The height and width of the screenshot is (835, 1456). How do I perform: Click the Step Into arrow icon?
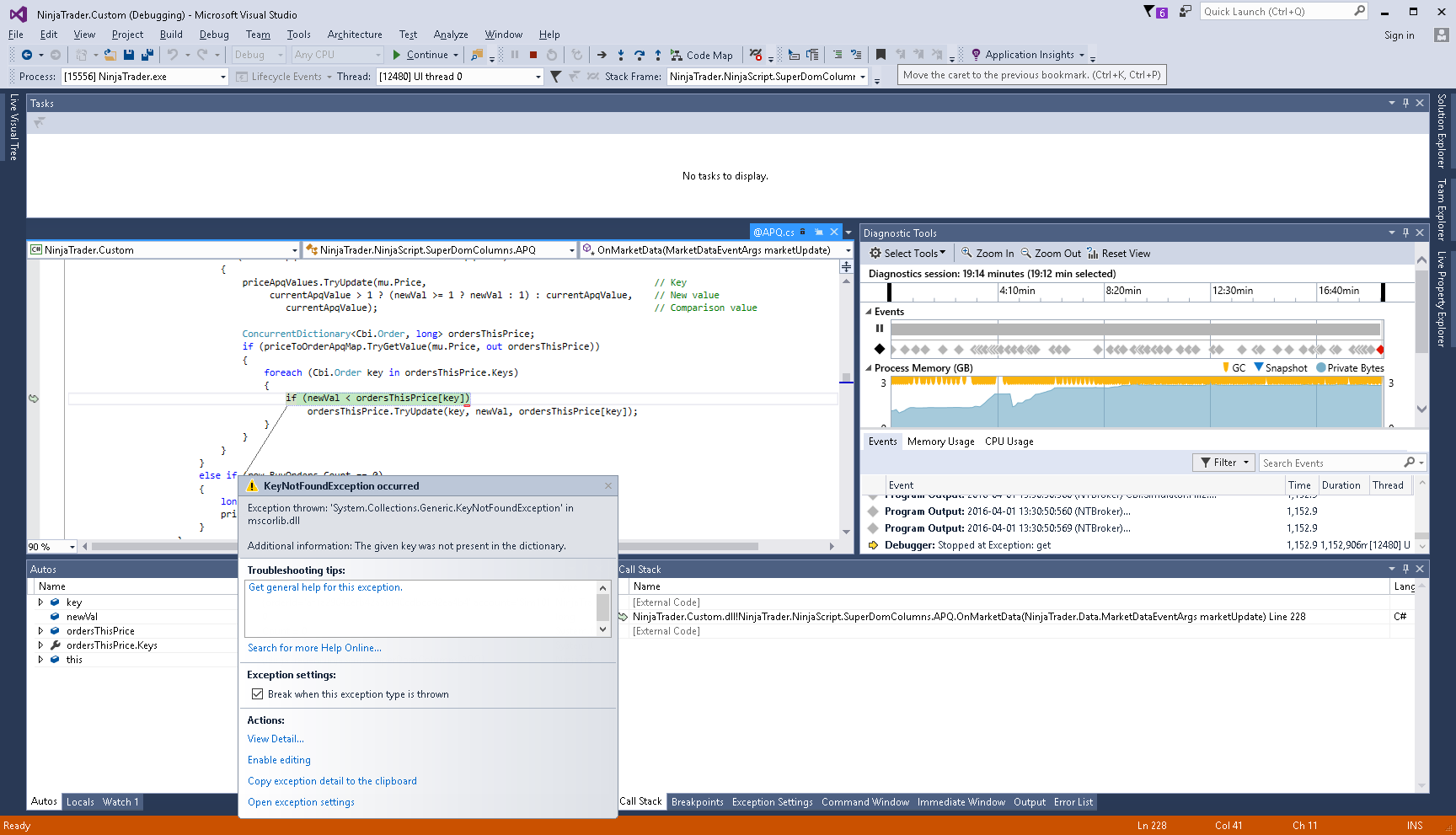click(x=621, y=55)
